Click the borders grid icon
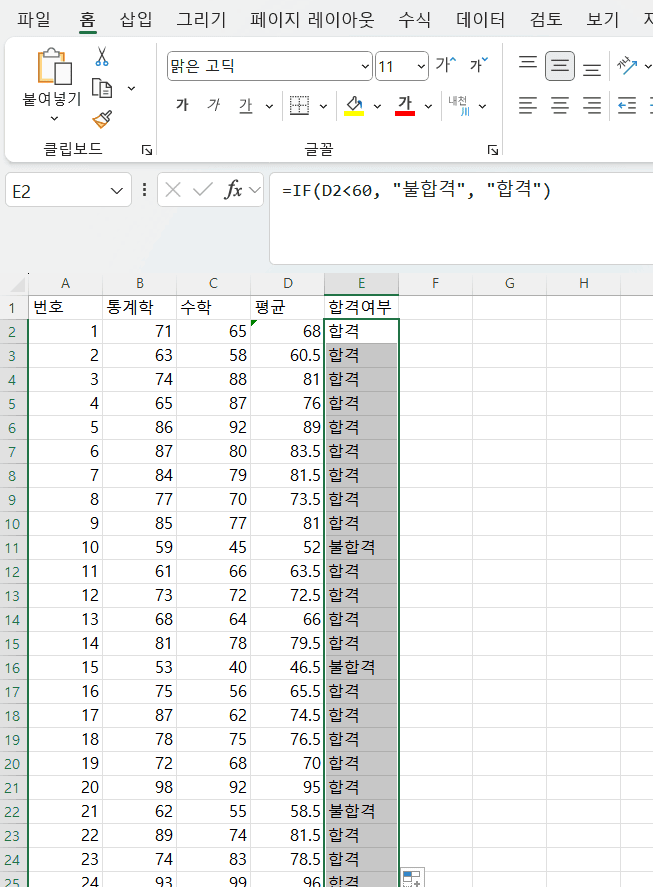Screen dimensions: 653x887 299,106
